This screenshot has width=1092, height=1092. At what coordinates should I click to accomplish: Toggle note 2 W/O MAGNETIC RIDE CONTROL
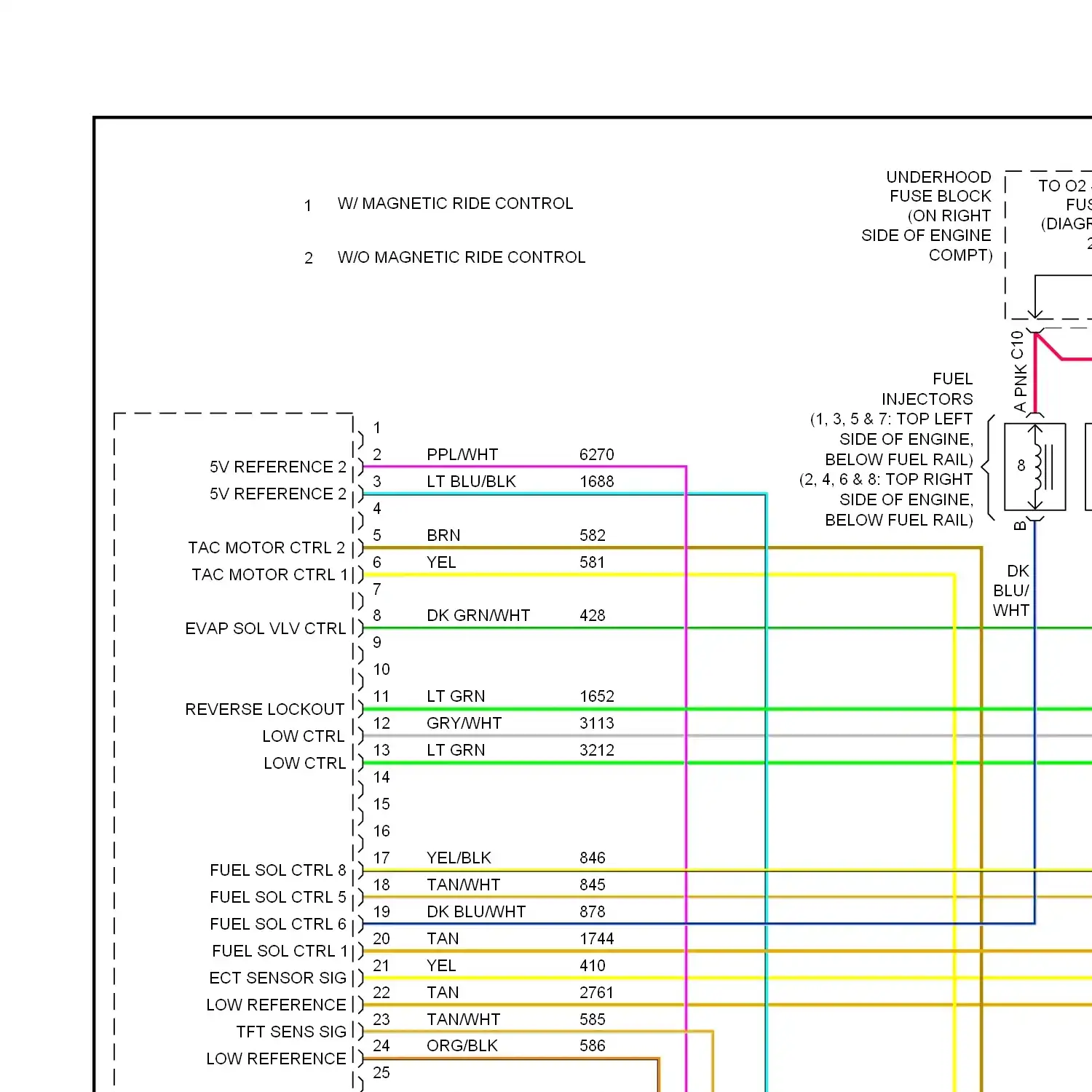tap(462, 257)
